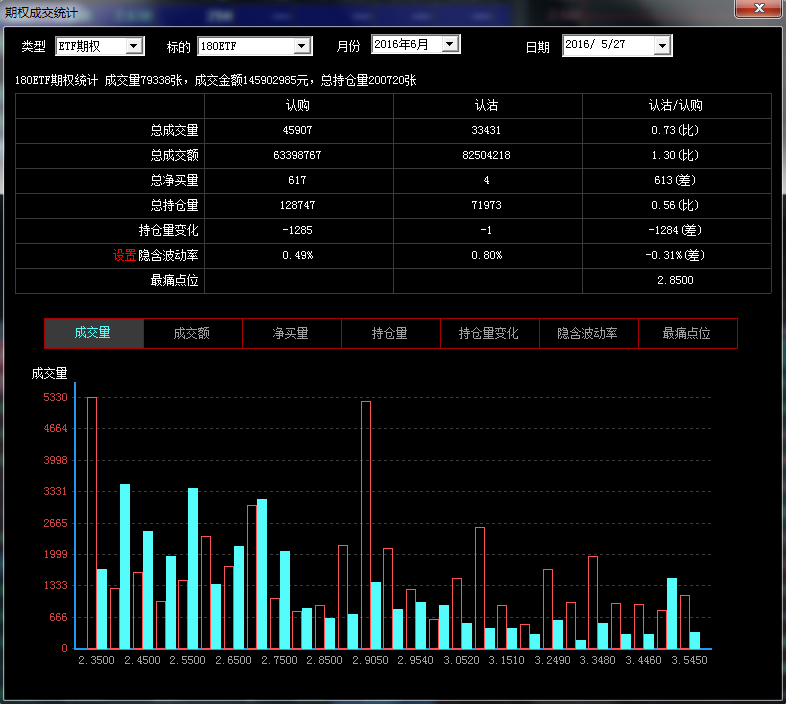
Task: Open the 日期 date picker dropdown
Action: pos(662,46)
